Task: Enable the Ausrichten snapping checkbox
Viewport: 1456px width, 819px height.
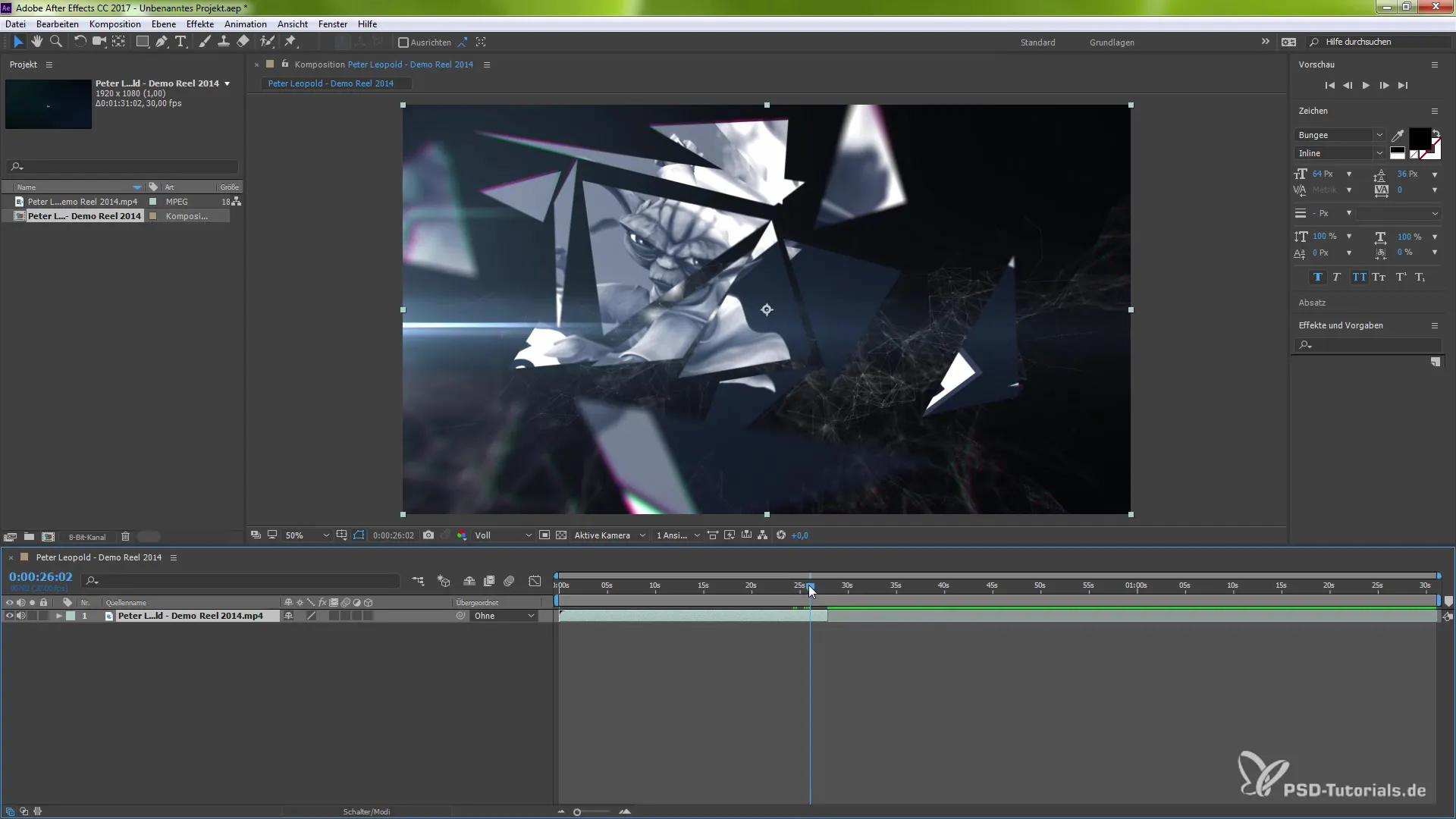Action: [403, 42]
